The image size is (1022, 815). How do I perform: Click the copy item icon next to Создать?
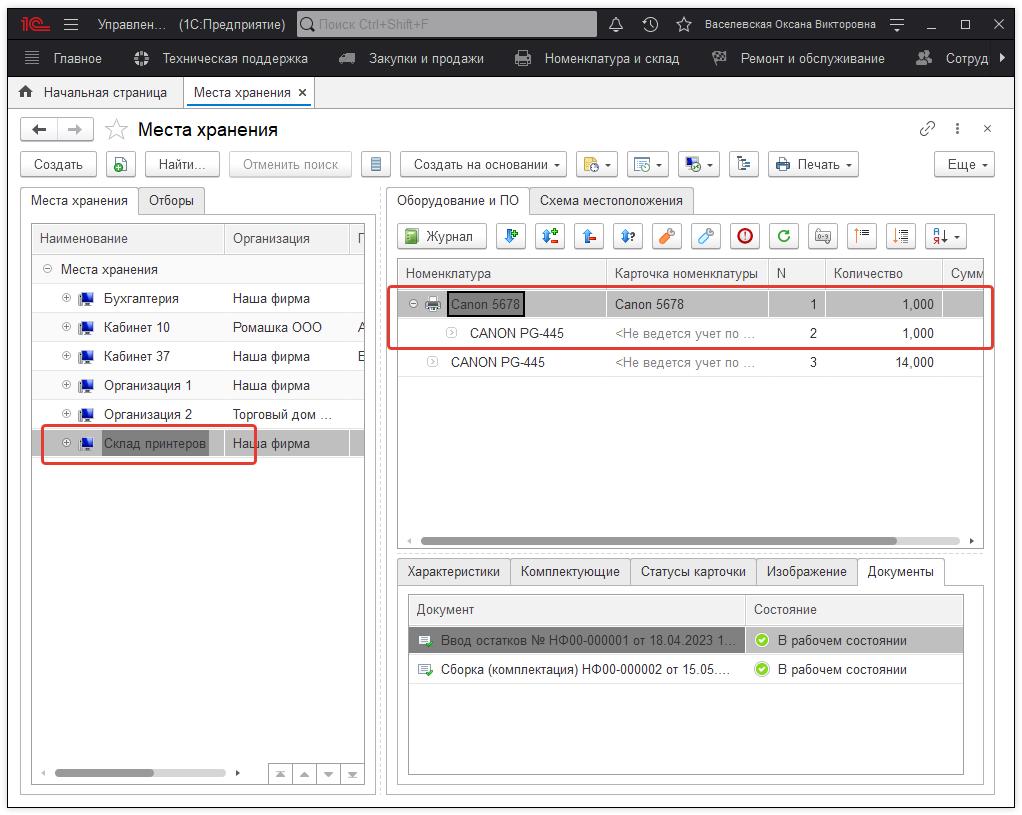[120, 165]
